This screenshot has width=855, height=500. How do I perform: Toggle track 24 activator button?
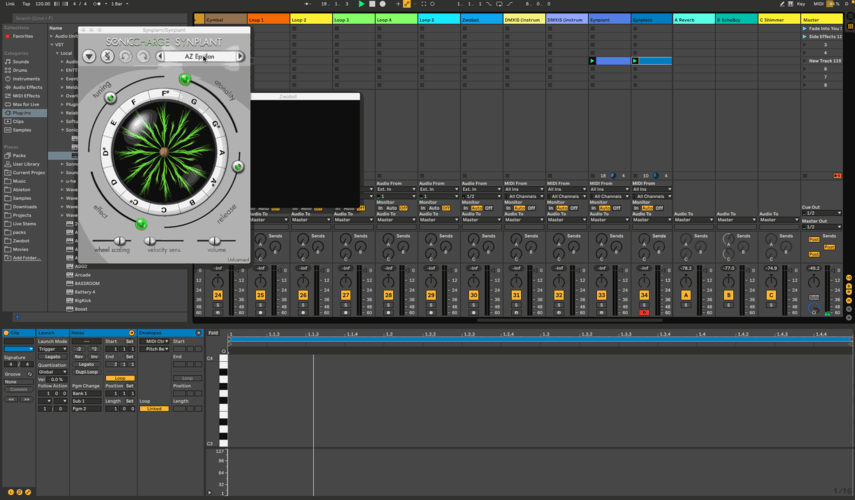click(218, 295)
